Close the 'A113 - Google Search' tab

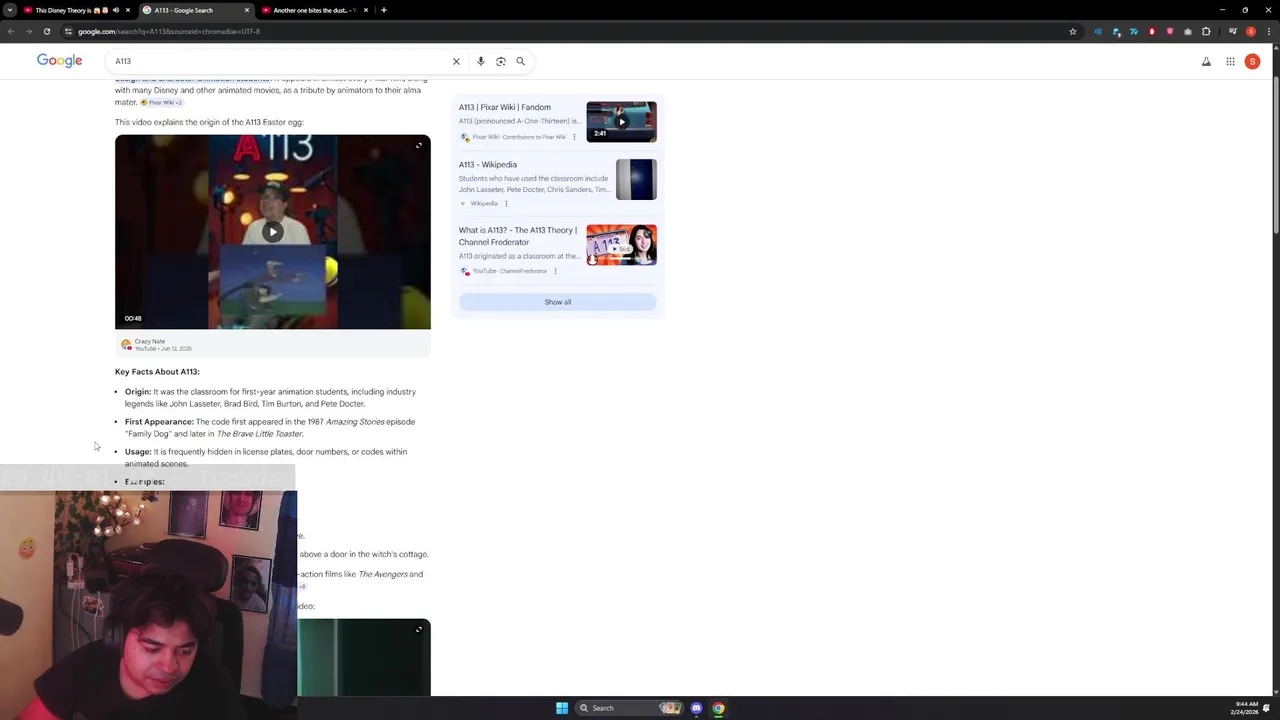[247, 10]
